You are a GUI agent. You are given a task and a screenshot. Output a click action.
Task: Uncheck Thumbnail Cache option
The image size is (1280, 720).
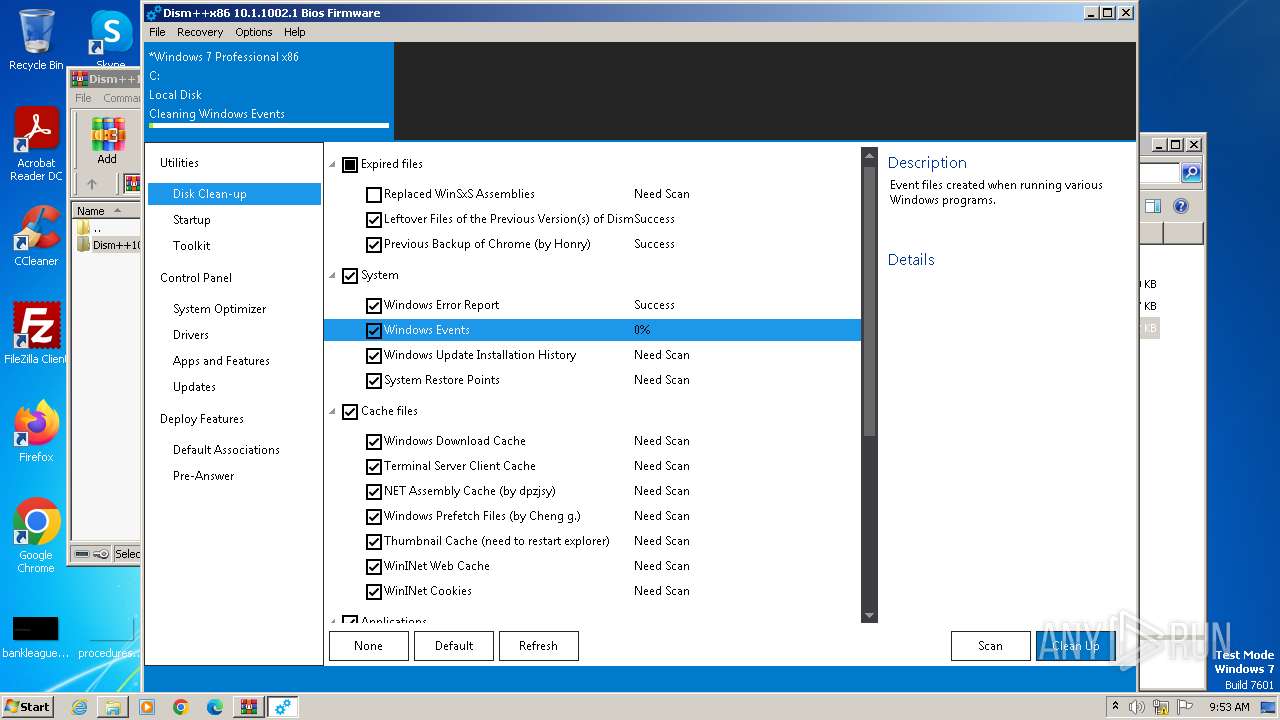click(374, 542)
